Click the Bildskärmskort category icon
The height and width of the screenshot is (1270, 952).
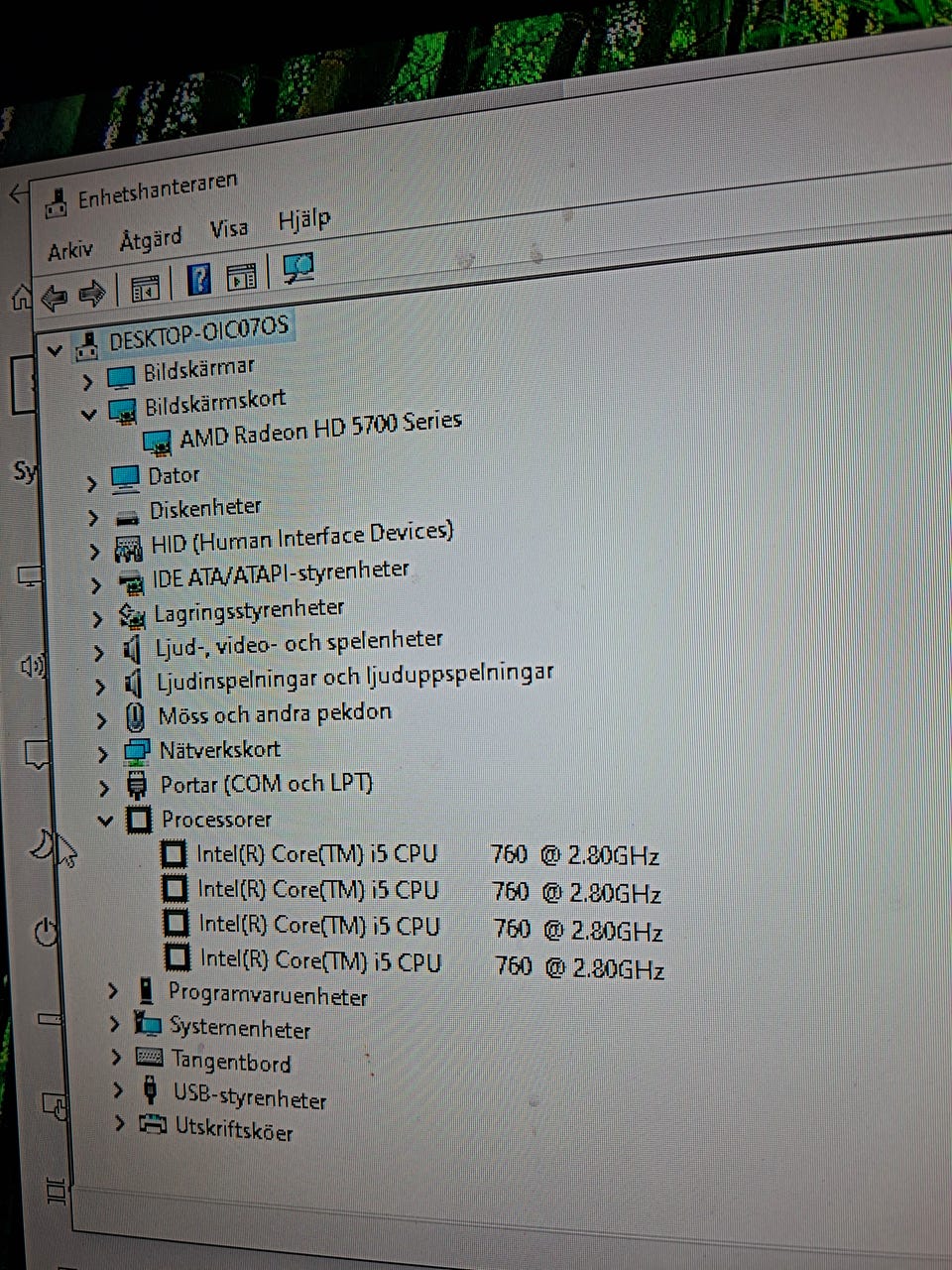pyautogui.click(x=121, y=410)
